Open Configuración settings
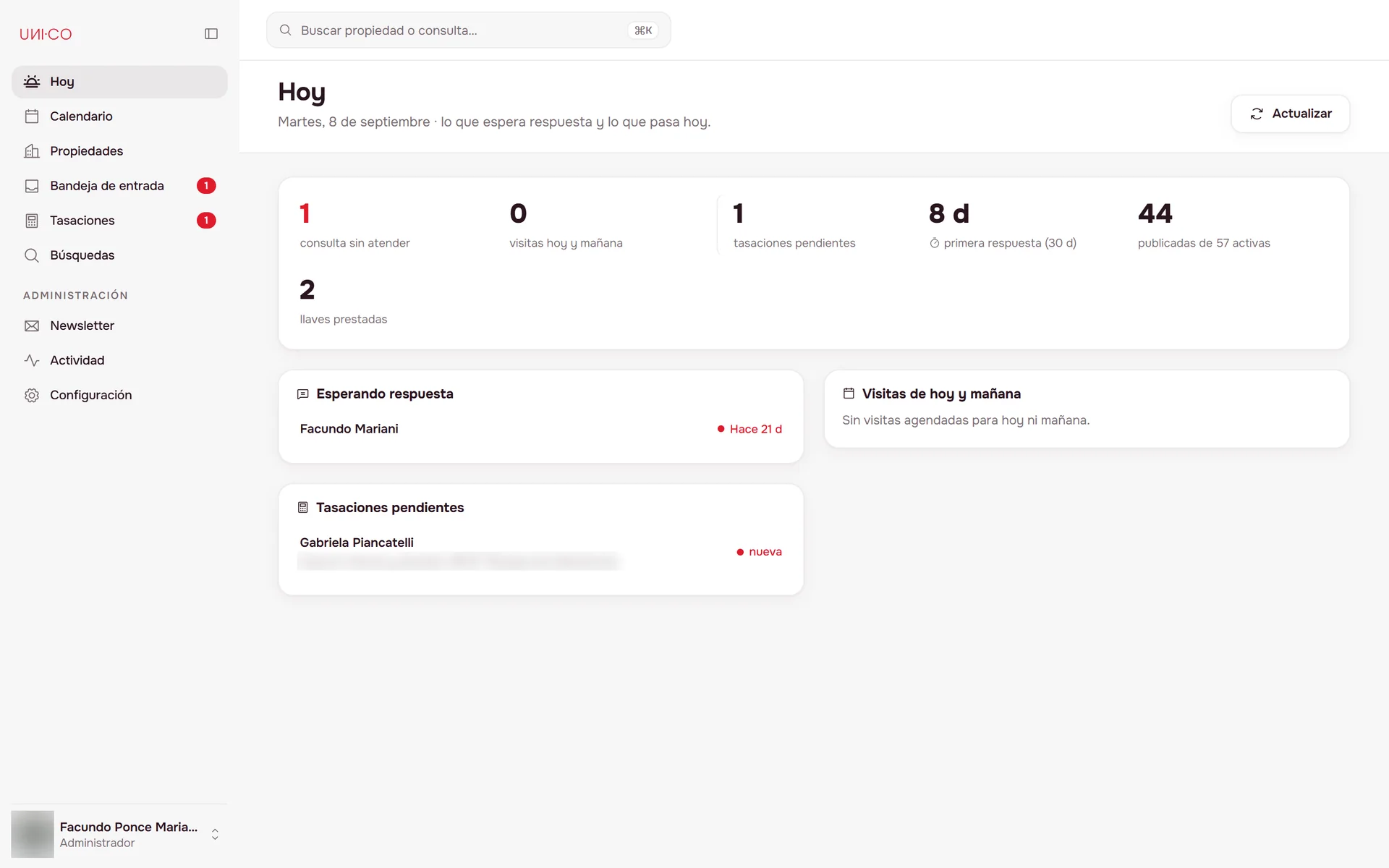This screenshot has width=1389, height=868. pyautogui.click(x=119, y=395)
